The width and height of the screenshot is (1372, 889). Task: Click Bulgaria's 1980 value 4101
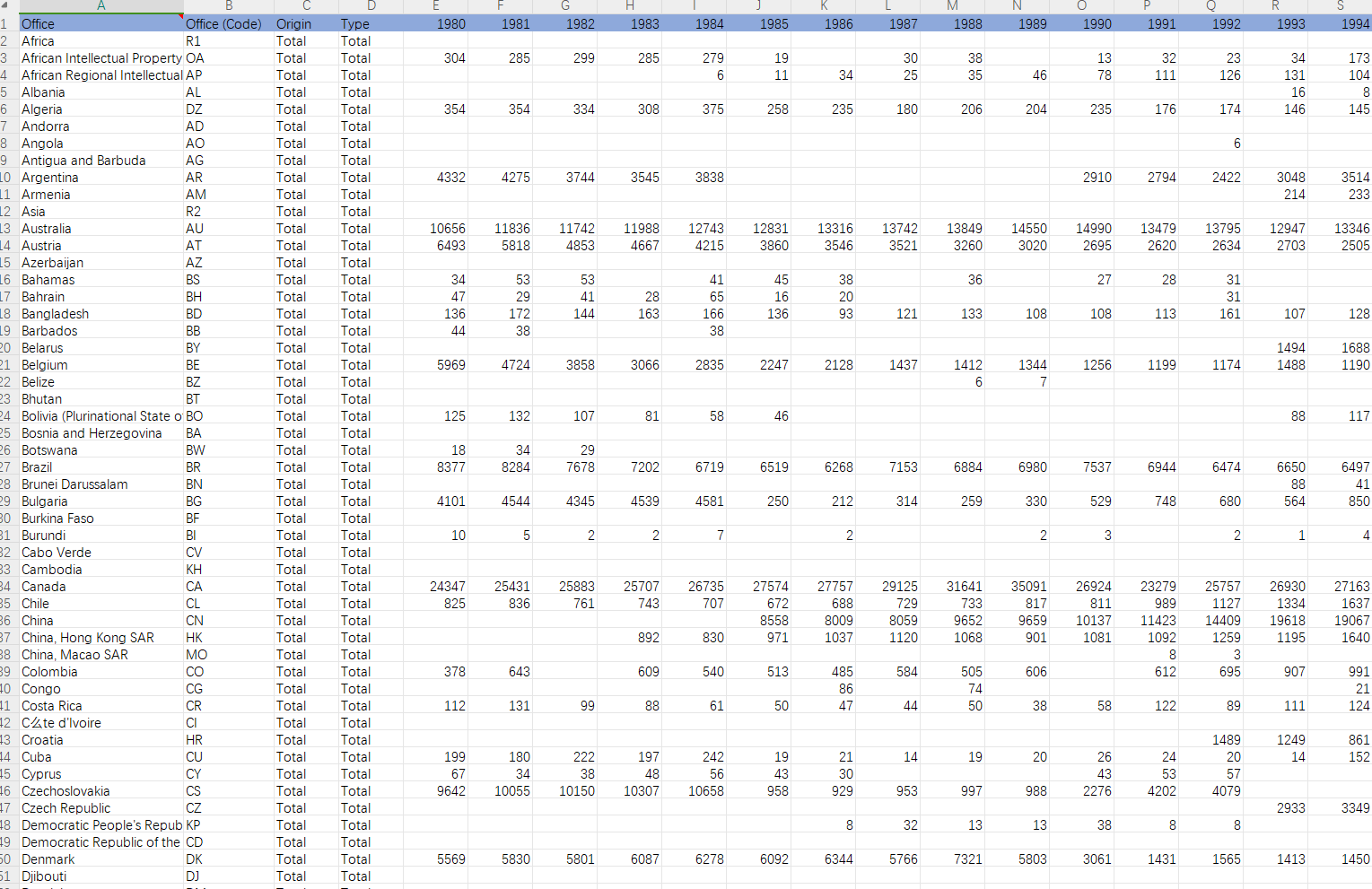(436, 501)
